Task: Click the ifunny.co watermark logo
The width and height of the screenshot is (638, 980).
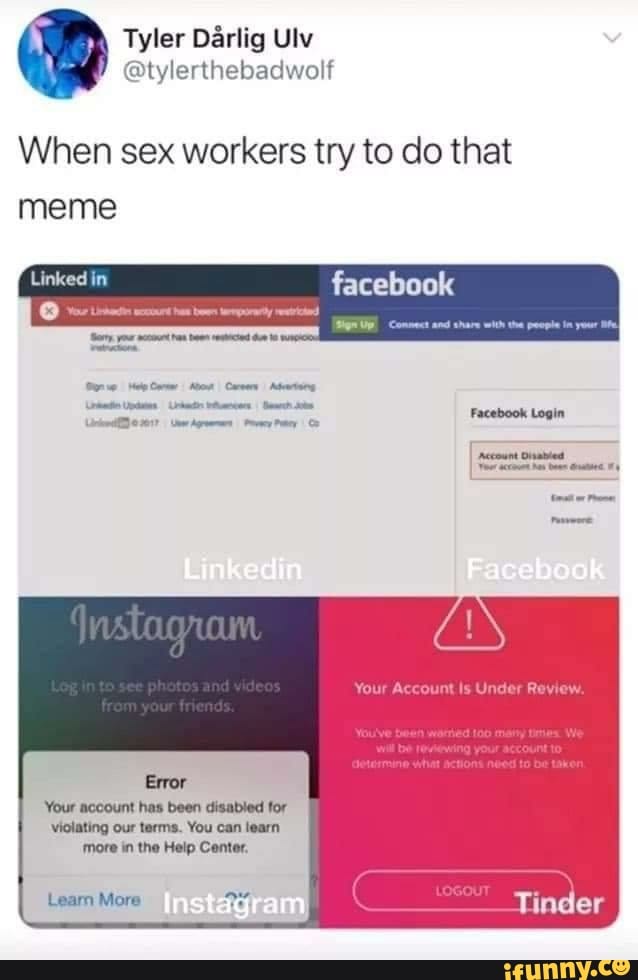Action: (x=567, y=969)
